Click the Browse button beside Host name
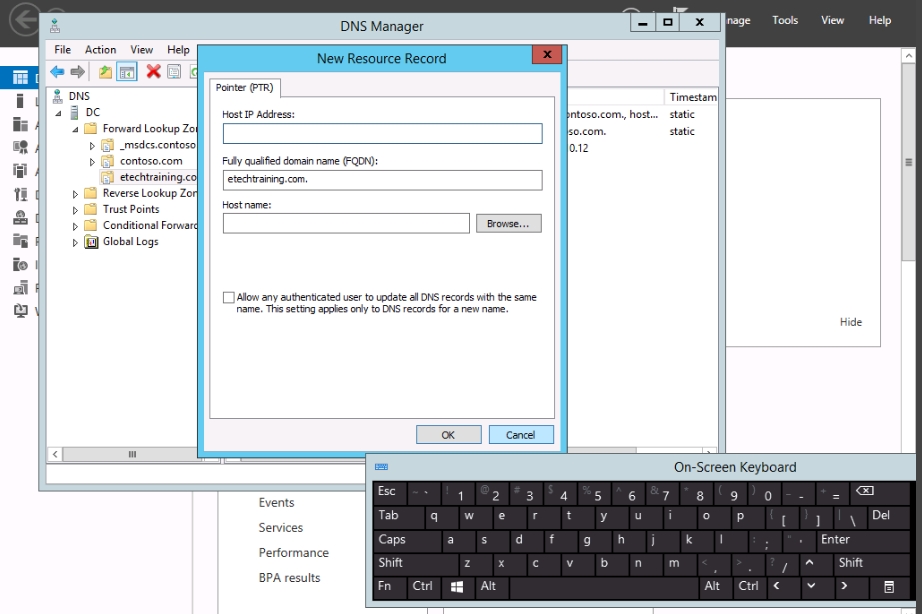 click(x=508, y=224)
